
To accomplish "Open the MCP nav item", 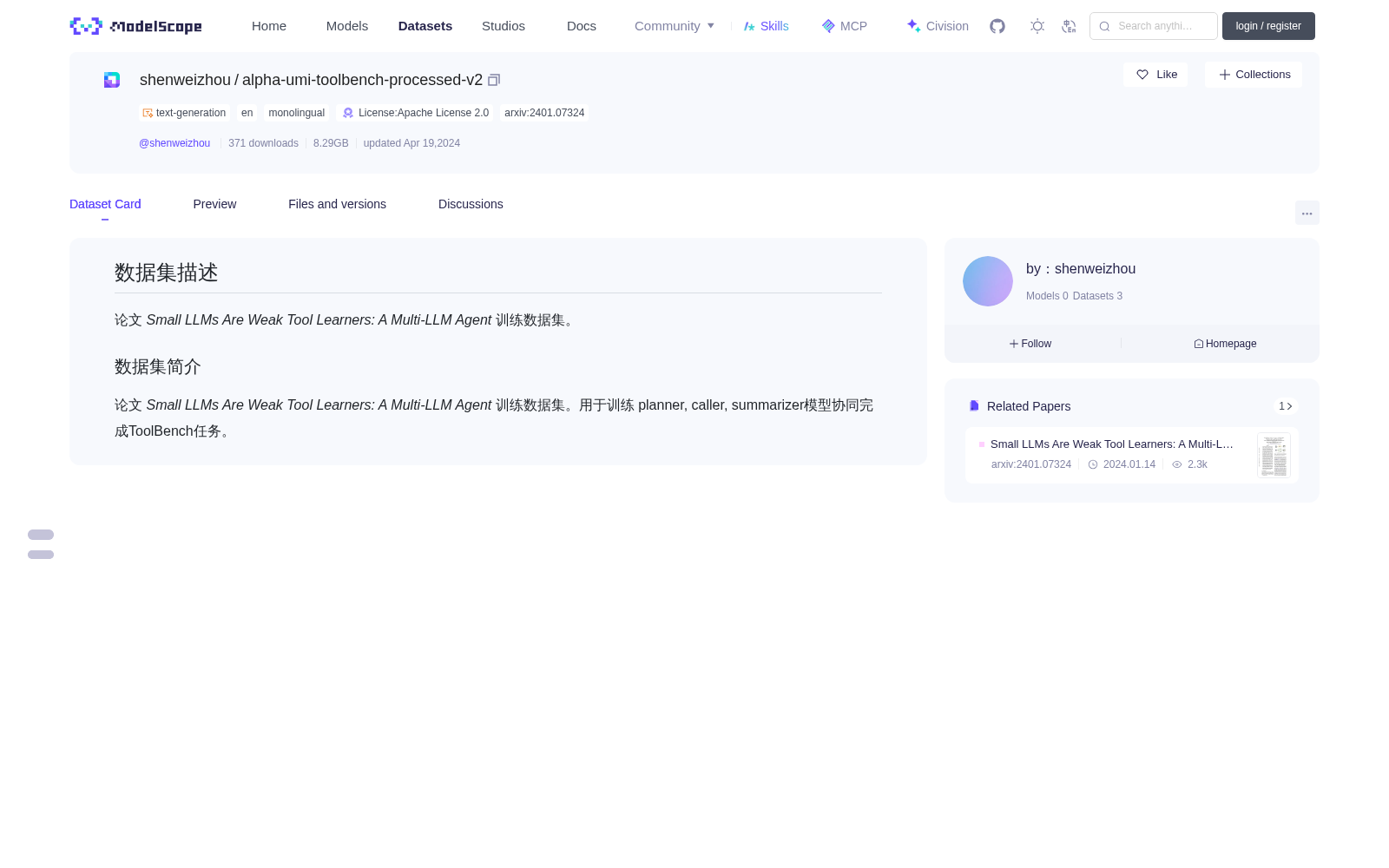I will (845, 26).
